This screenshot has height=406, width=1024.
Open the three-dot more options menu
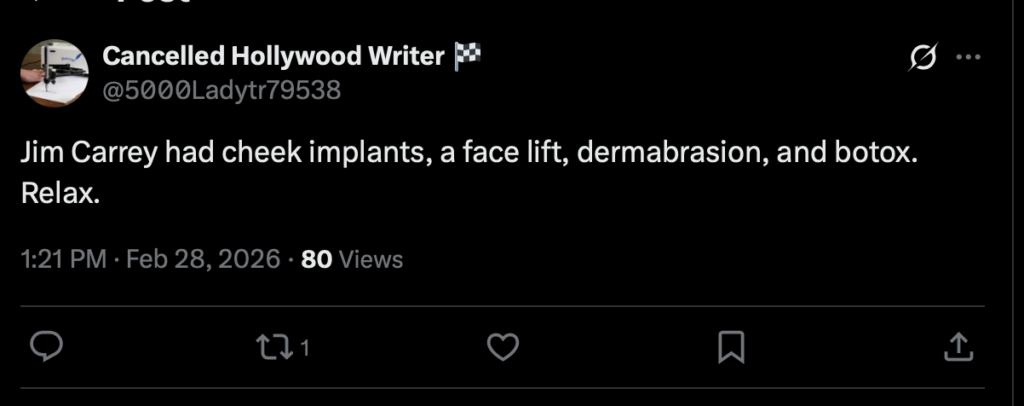click(968, 58)
